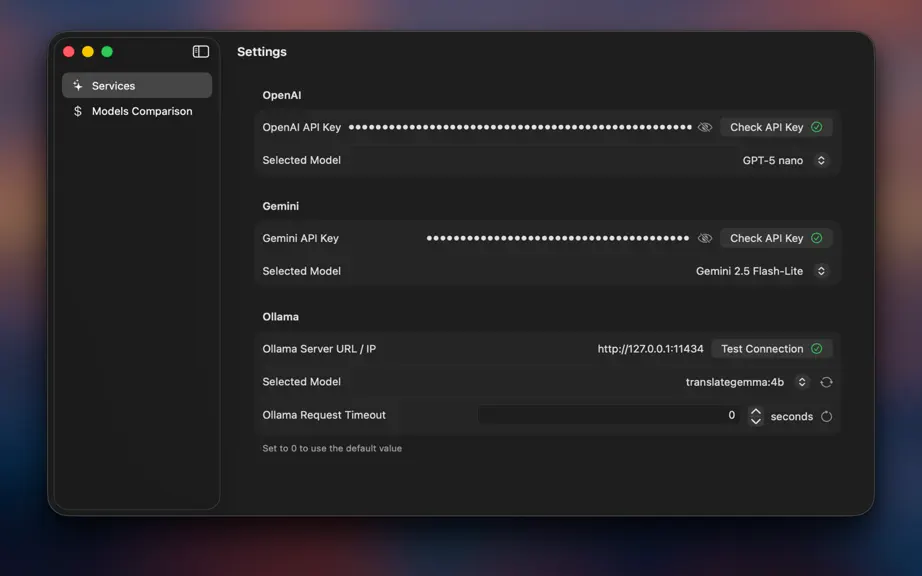This screenshot has height=576, width=922.
Task: Click the Ollama server URL field
Action: click(650, 349)
